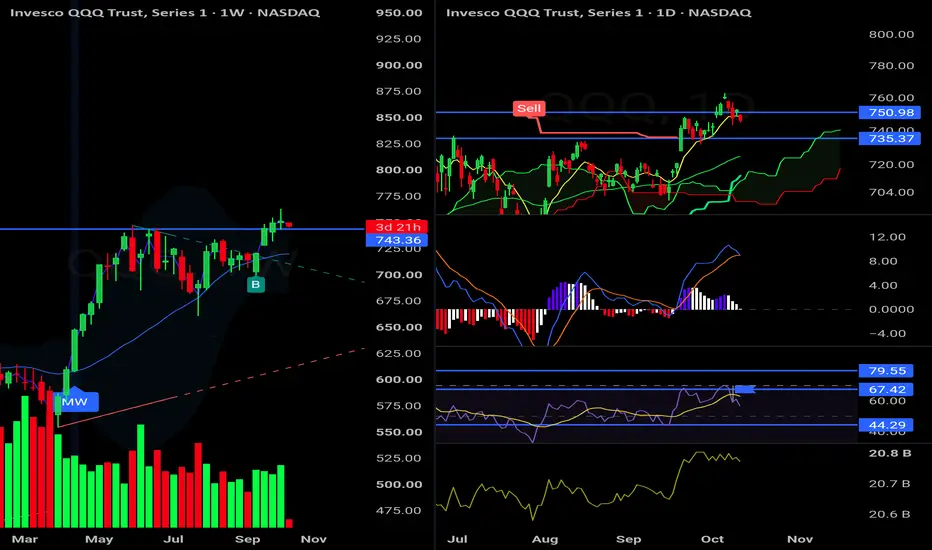Screen dimensions: 932x550
Task: Select the green B buy marker
Action: tap(256, 284)
